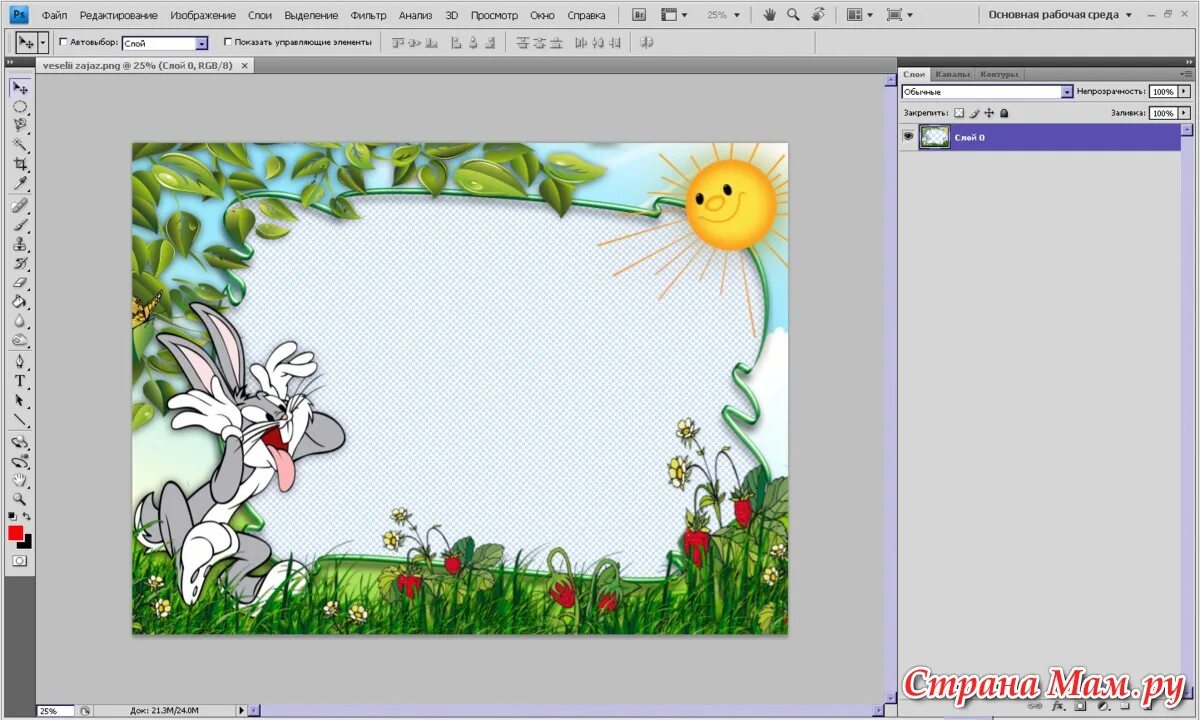Open the Основная рабочая среда workspace switcher
1200x720 pixels.
(x=1060, y=15)
